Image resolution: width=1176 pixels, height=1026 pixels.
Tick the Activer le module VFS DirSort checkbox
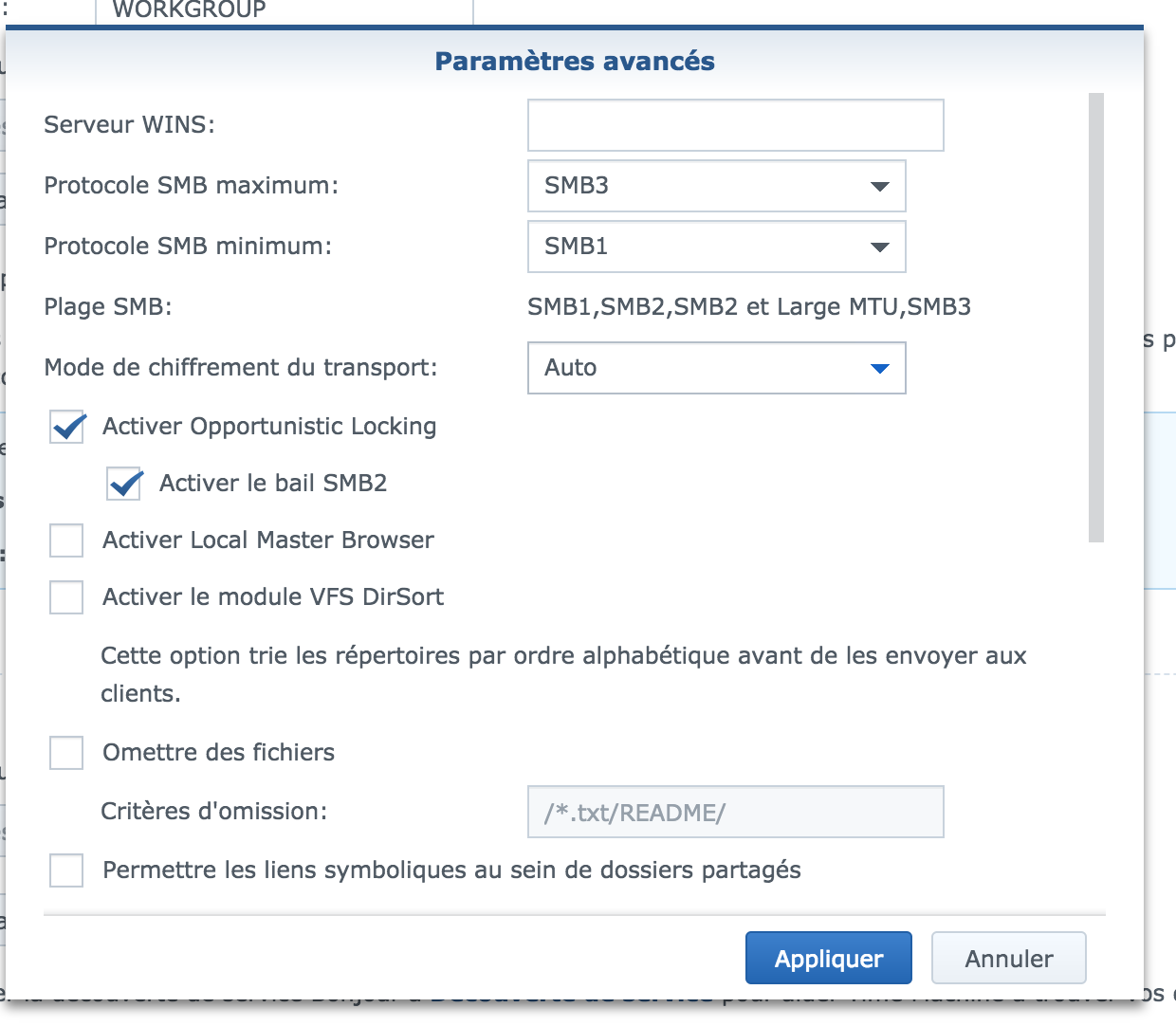pos(66,597)
